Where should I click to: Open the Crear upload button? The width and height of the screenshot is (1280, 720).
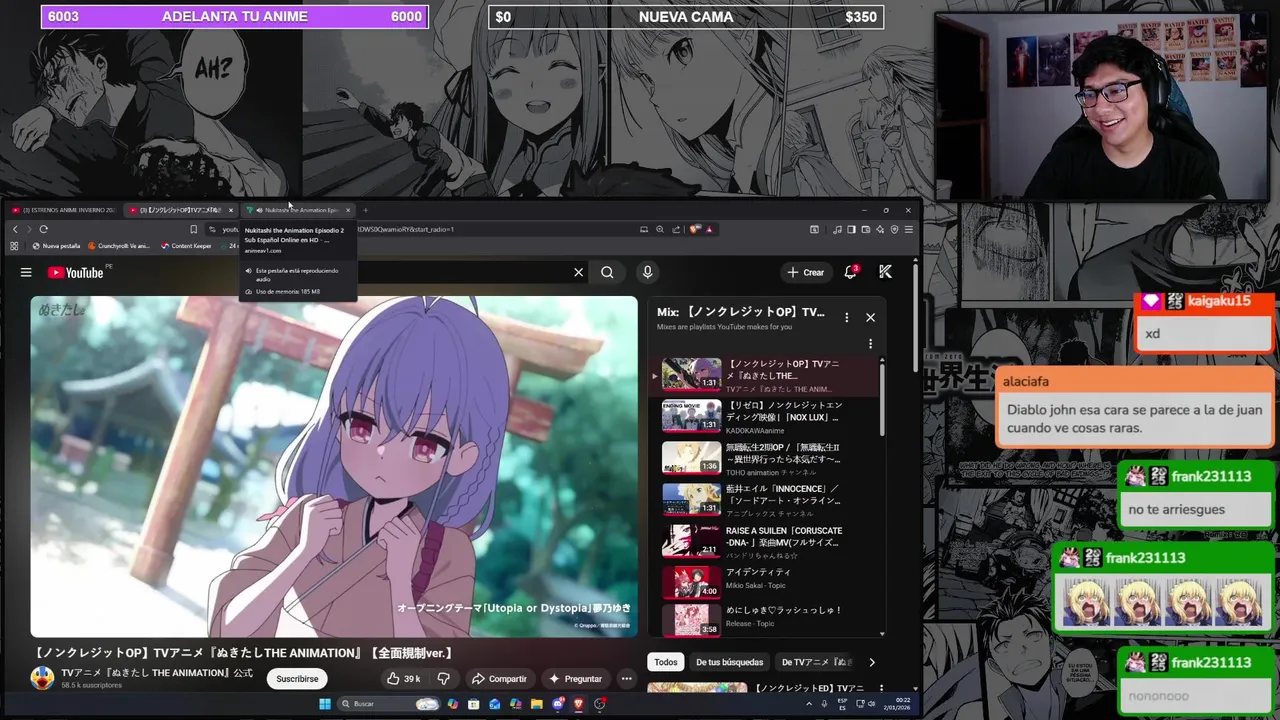(x=806, y=272)
